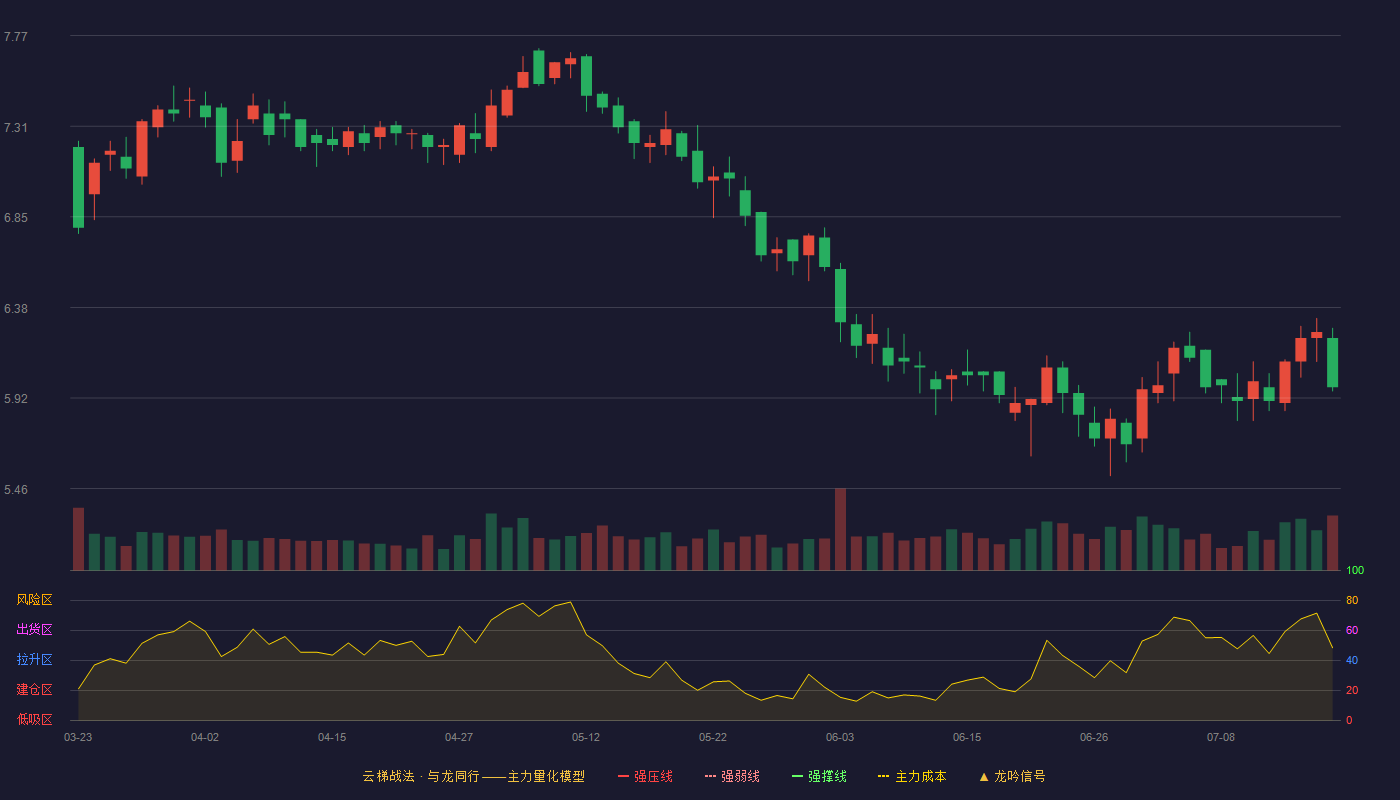The width and height of the screenshot is (1400, 800).
Task: Select the 拉升区 zone label
Action: (34, 660)
